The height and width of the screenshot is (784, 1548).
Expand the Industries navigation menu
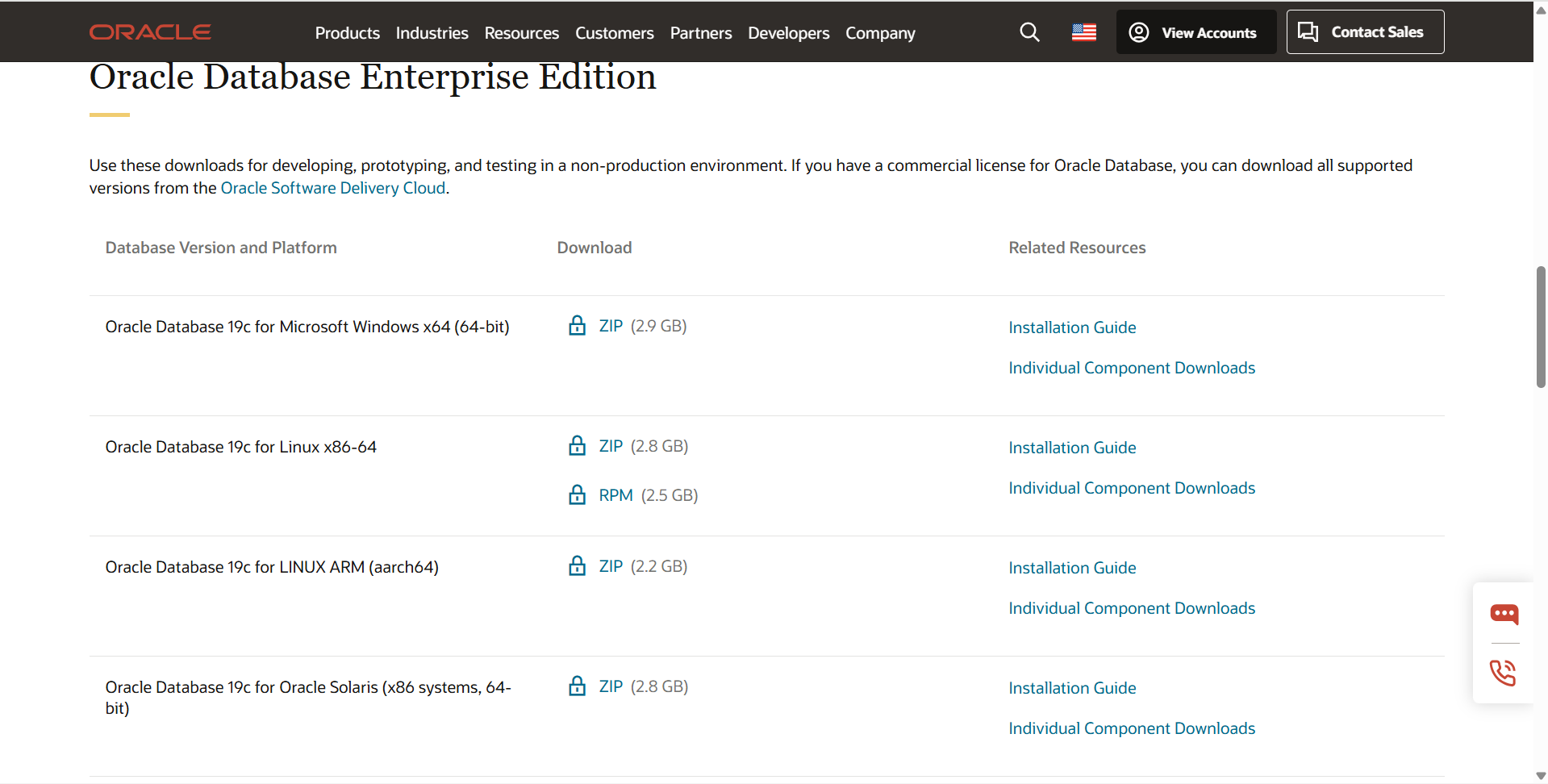[x=432, y=33]
